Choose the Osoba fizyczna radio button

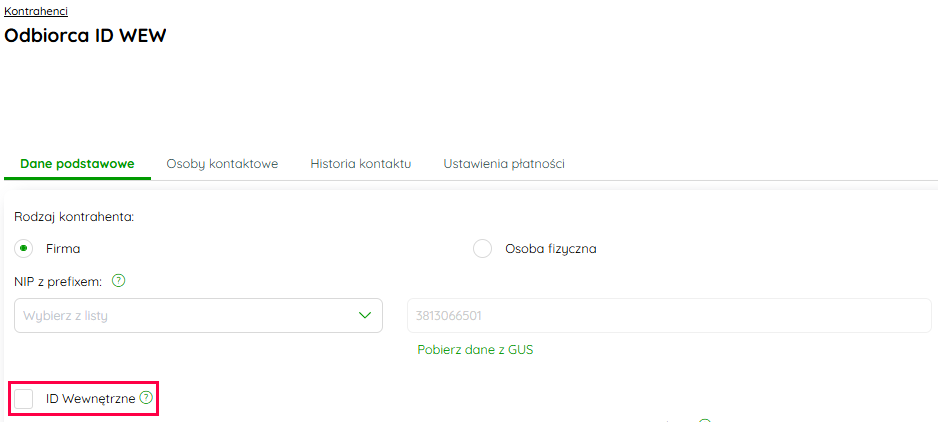[482, 249]
